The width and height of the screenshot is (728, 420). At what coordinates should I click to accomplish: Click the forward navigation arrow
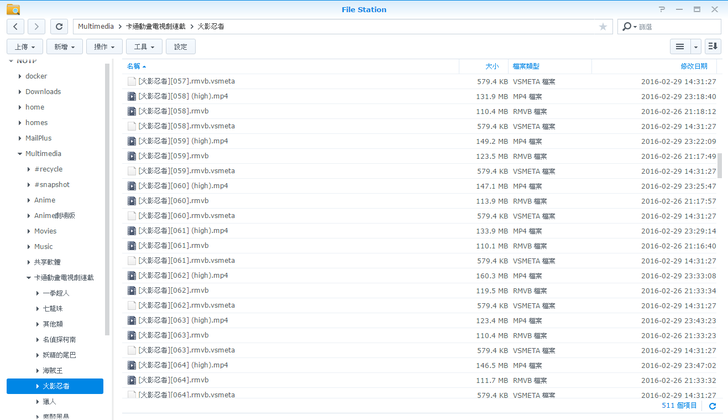click(x=36, y=27)
